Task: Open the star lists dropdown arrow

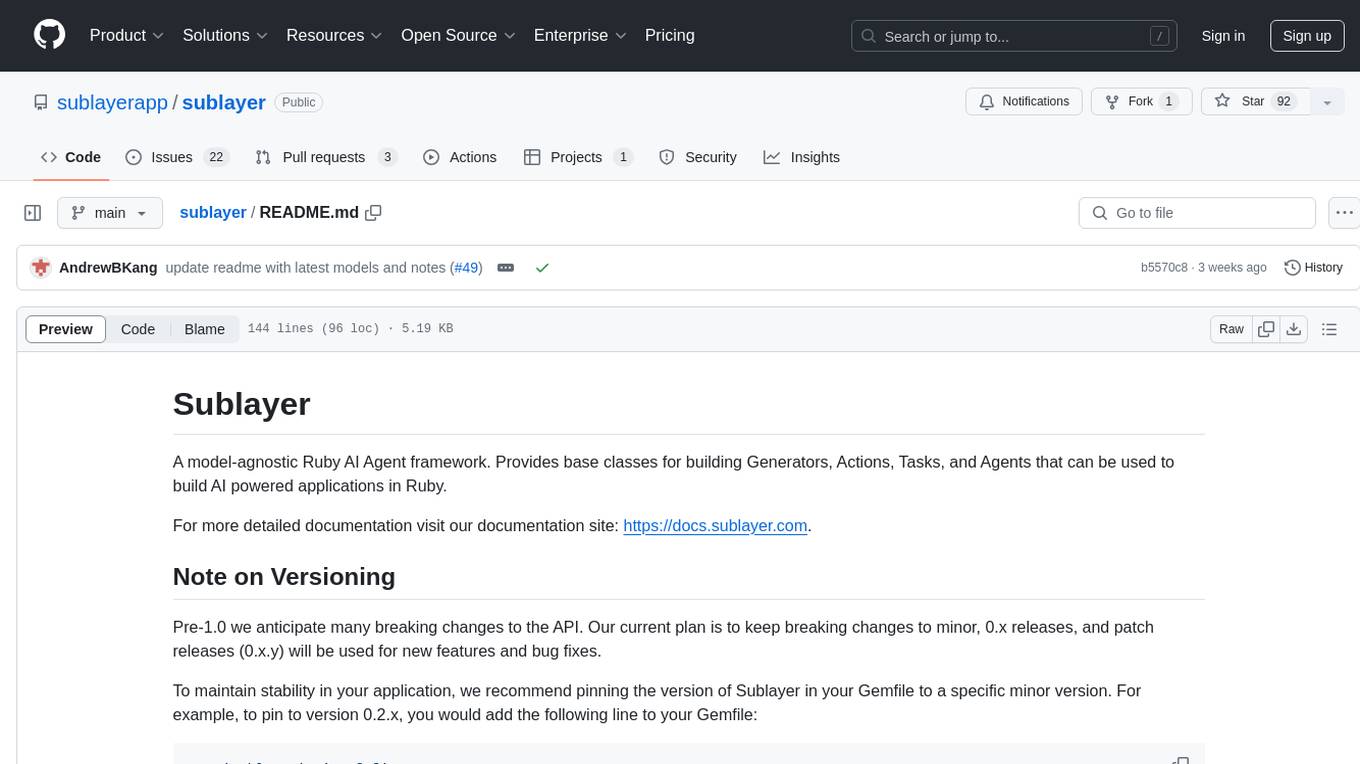Action: pyautogui.click(x=1327, y=102)
